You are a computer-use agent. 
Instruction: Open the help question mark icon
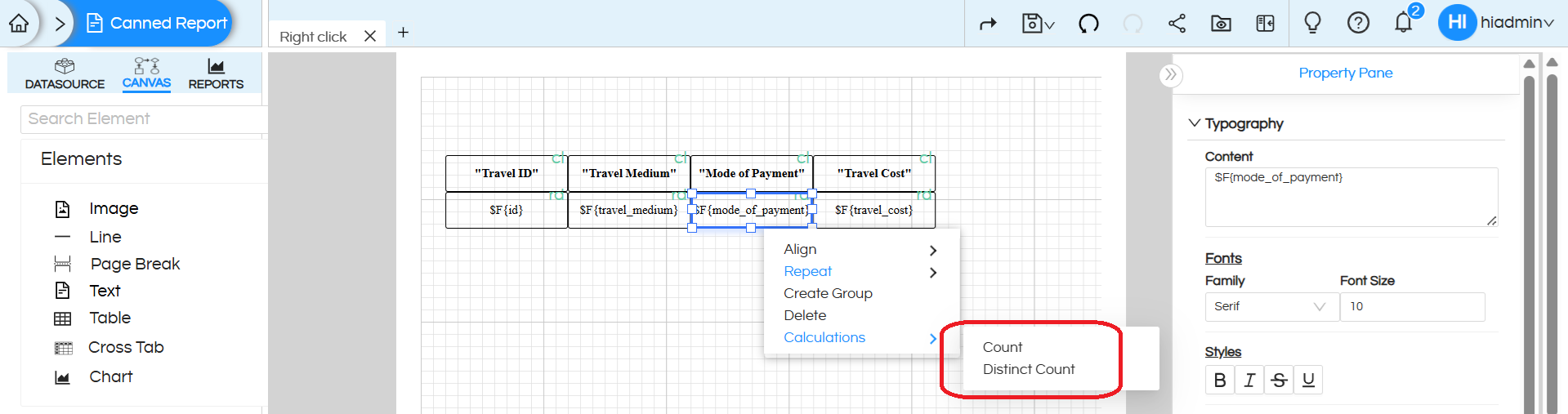1358,23
